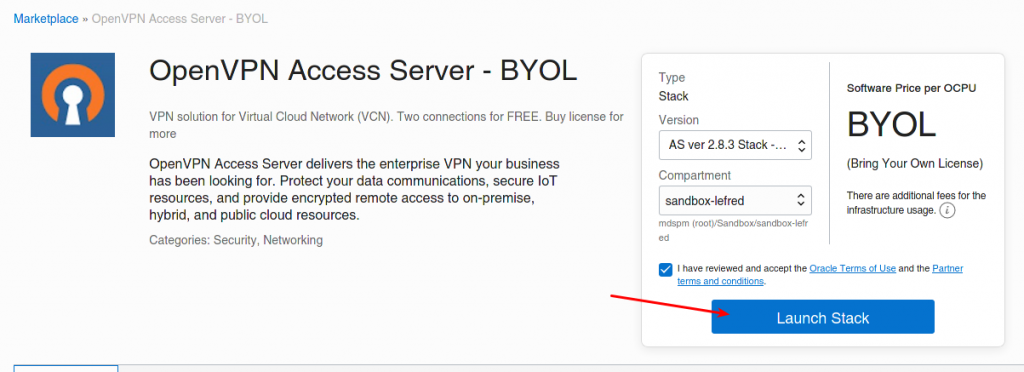Click the compartment path mdspm (root)/Sandbox text
Screen dimensions: 1024x372
pyautogui.click(x=733, y=231)
